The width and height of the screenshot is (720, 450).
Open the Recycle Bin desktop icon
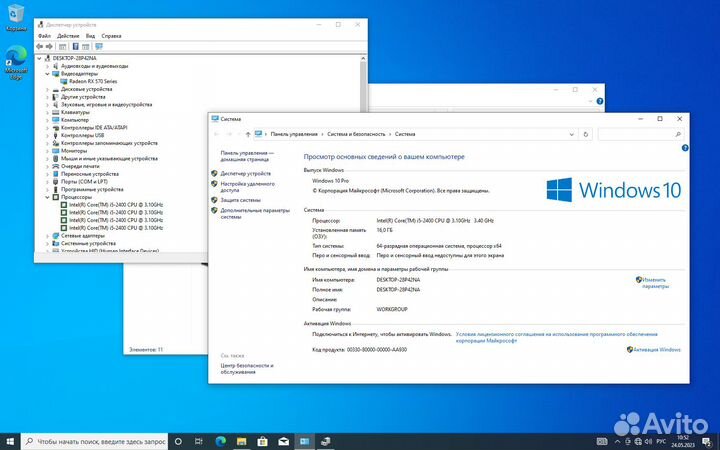(x=16, y=18)
